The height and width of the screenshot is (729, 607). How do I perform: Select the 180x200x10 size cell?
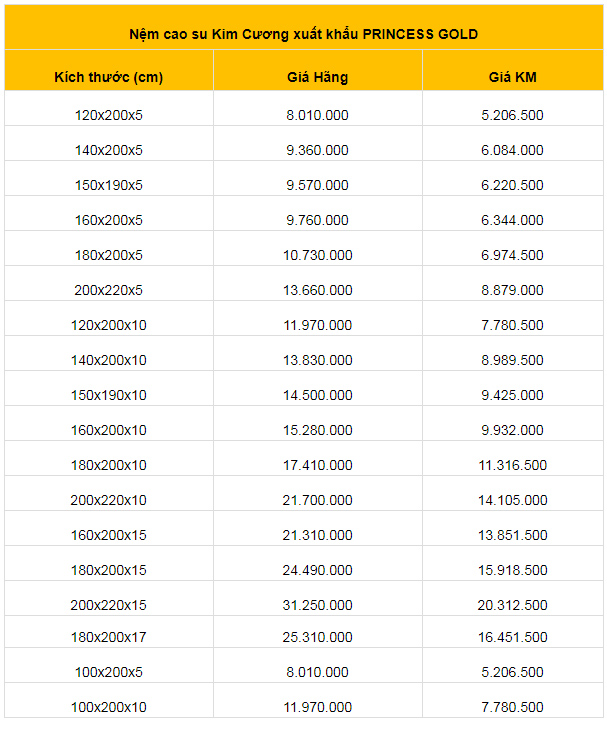[x=109, y=465]
